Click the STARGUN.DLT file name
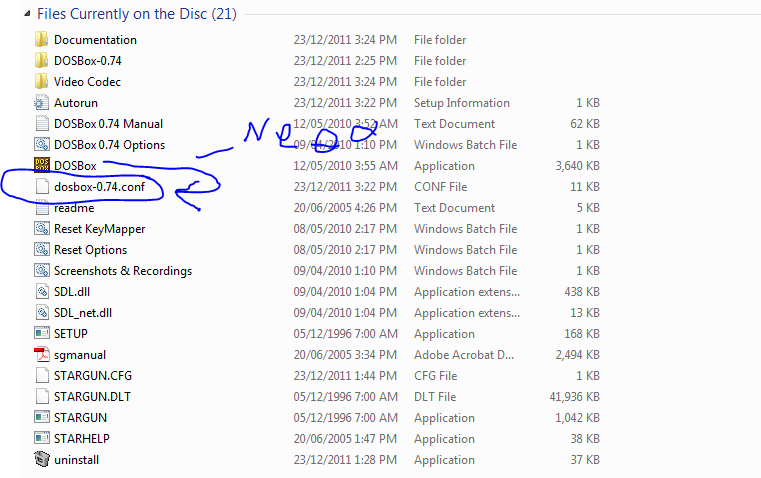The image size is (761, 478). point(93,397)
